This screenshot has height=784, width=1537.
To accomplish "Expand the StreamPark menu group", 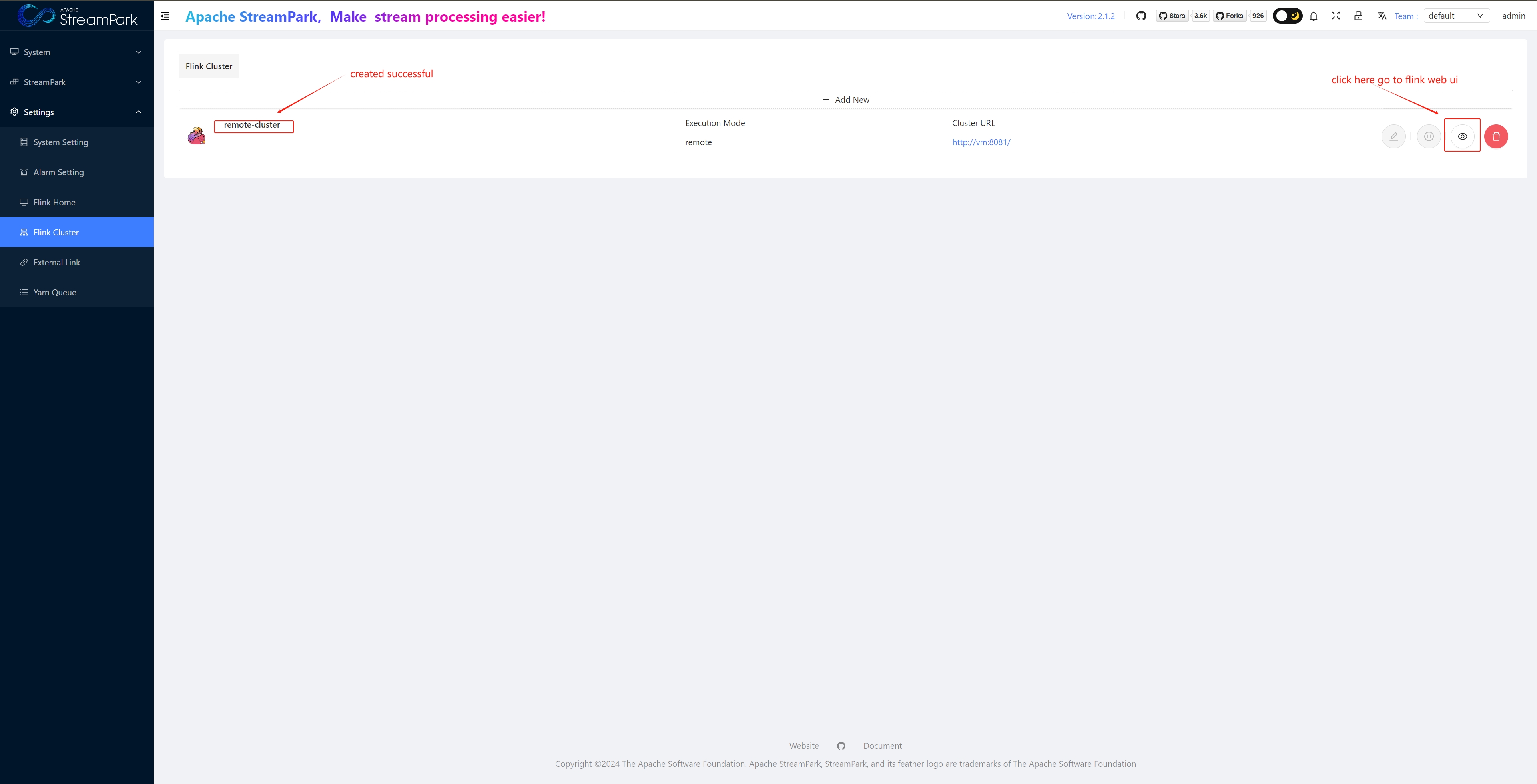I will (x=76, y=82).
